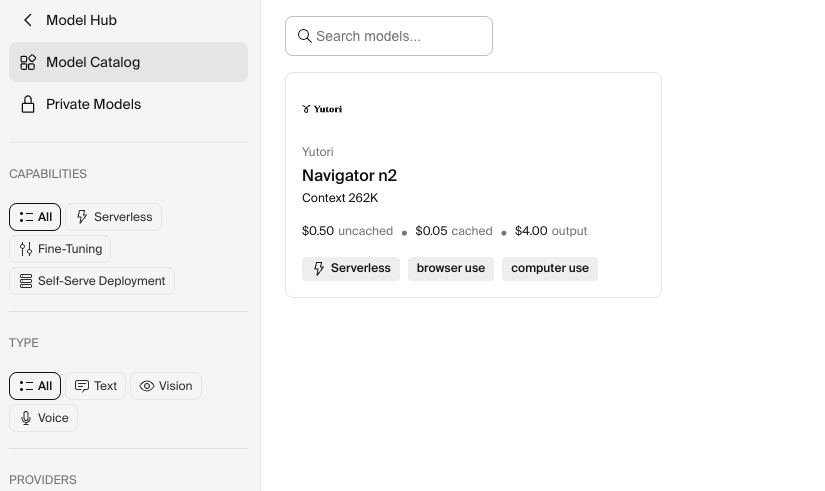Click the server stack icon in Self-Serve Deployment

coord(26,281)
